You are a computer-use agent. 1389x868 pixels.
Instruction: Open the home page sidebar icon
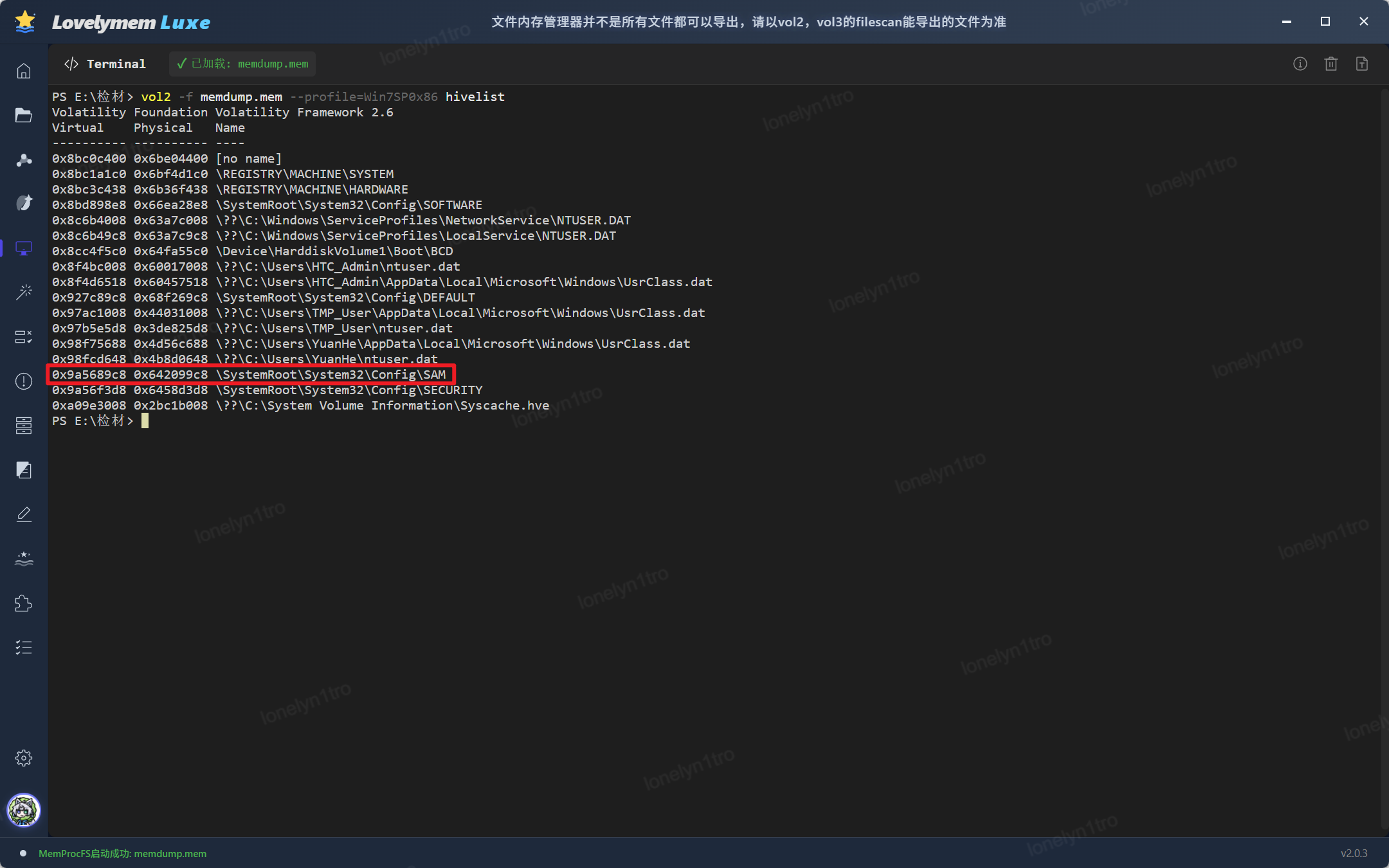[x=24, y=71]
